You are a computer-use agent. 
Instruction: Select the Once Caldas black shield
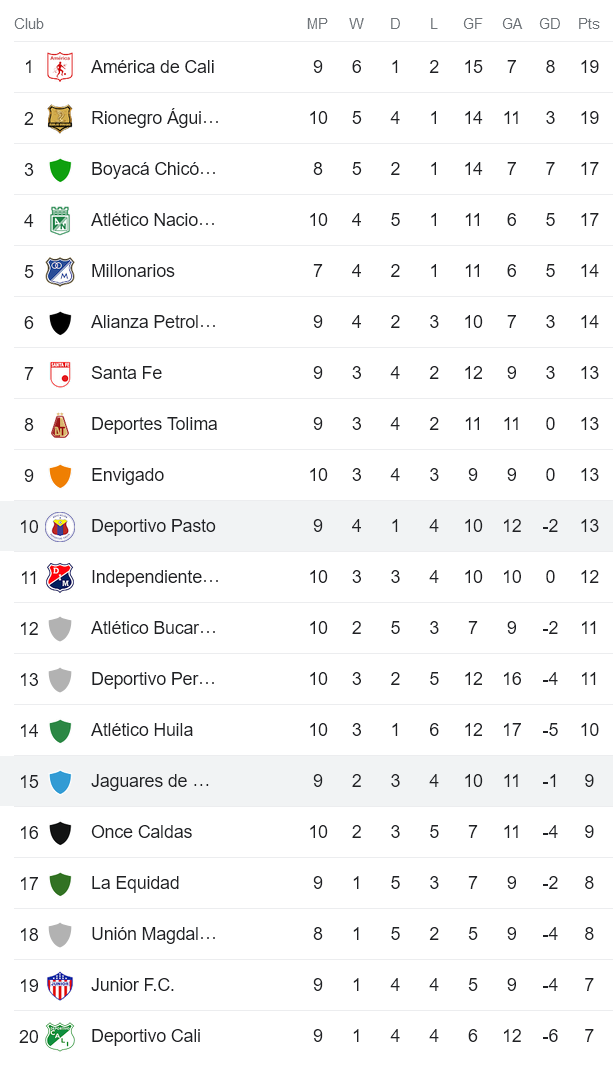60,832
